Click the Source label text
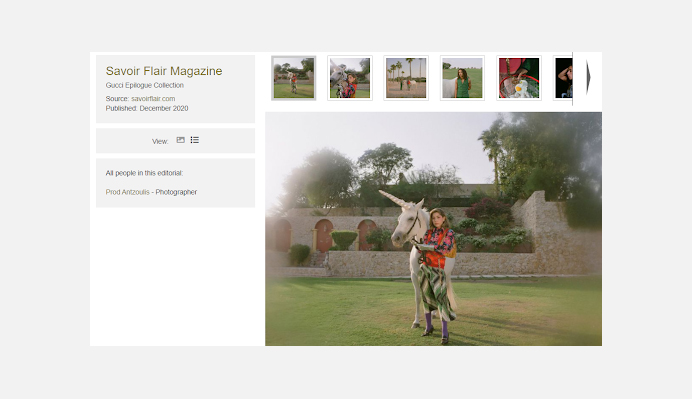The width and height of the screenshot is (692, 399). coord(117,98)
